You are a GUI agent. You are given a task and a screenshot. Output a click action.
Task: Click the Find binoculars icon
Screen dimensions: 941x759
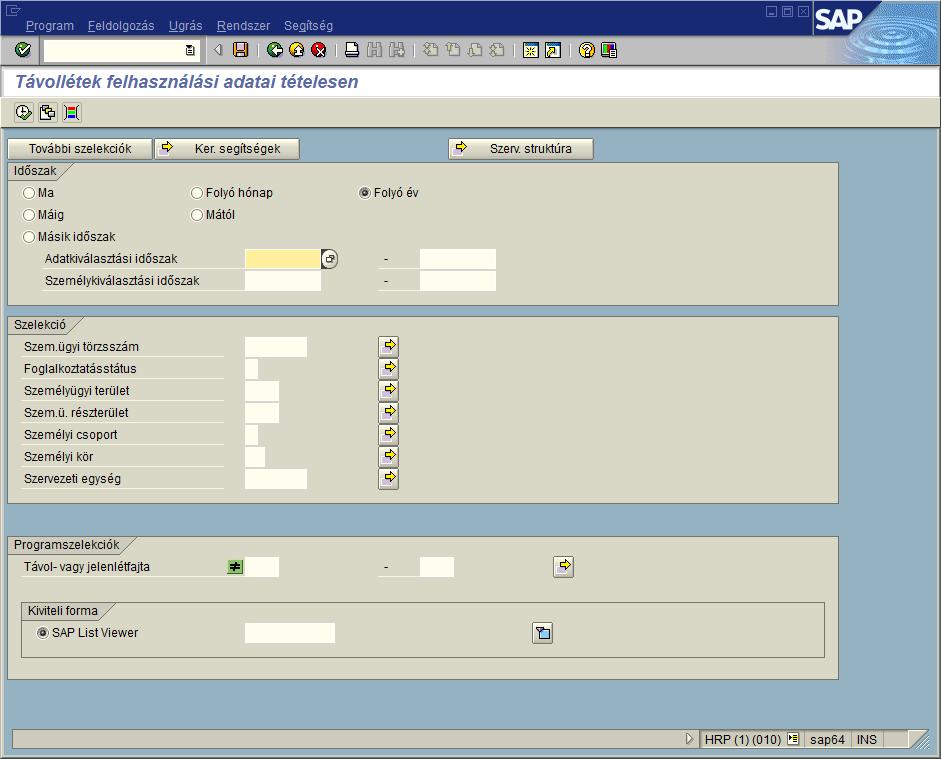pos(374,50)
